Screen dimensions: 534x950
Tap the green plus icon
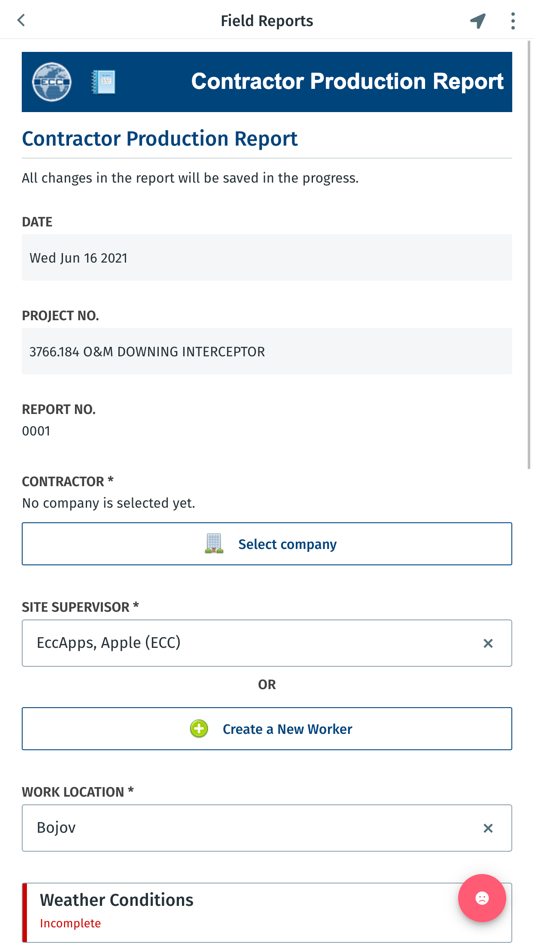click(x=199, y=728)
